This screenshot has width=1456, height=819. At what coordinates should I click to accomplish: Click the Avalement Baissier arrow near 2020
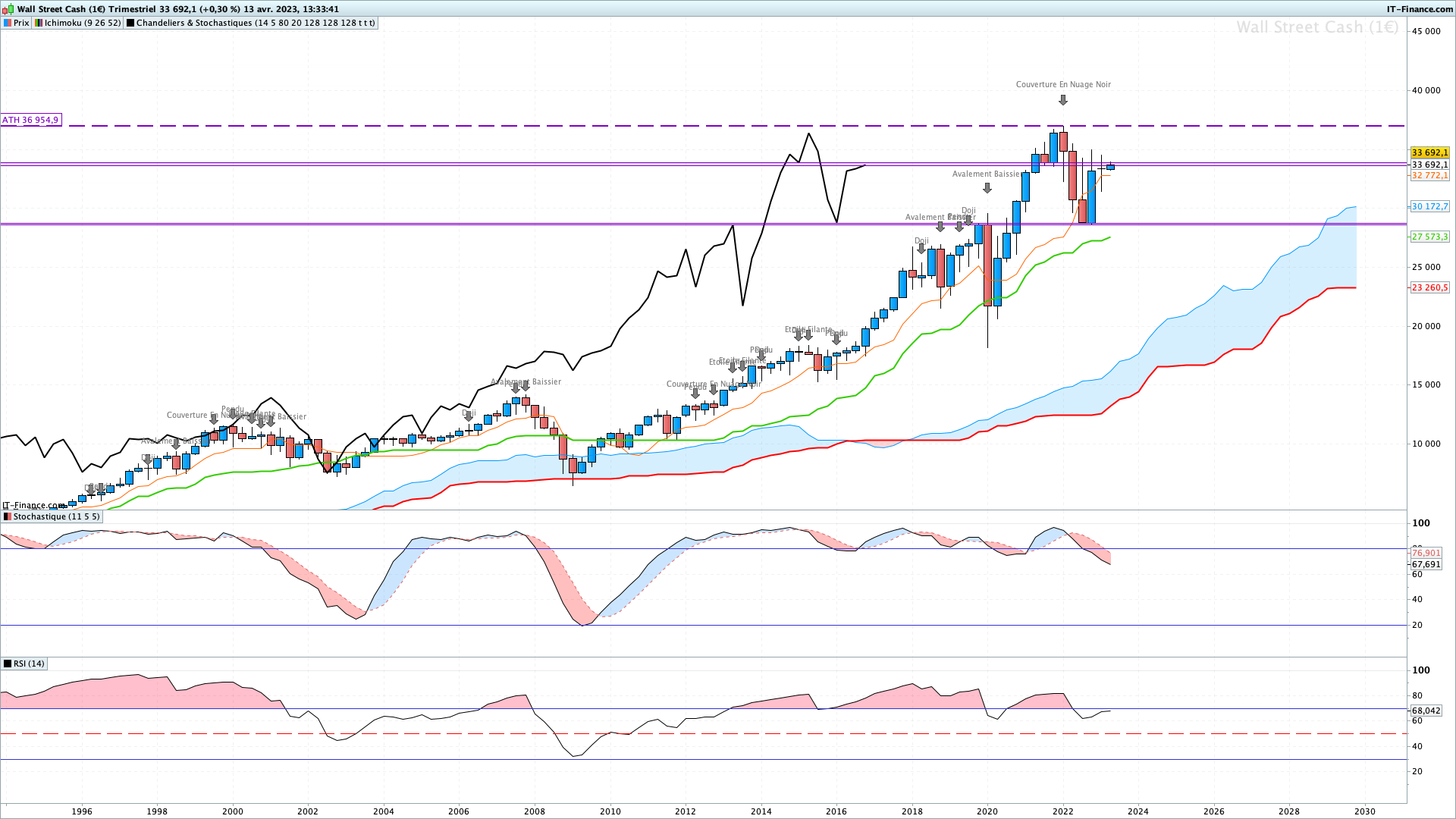pos(987,188)
